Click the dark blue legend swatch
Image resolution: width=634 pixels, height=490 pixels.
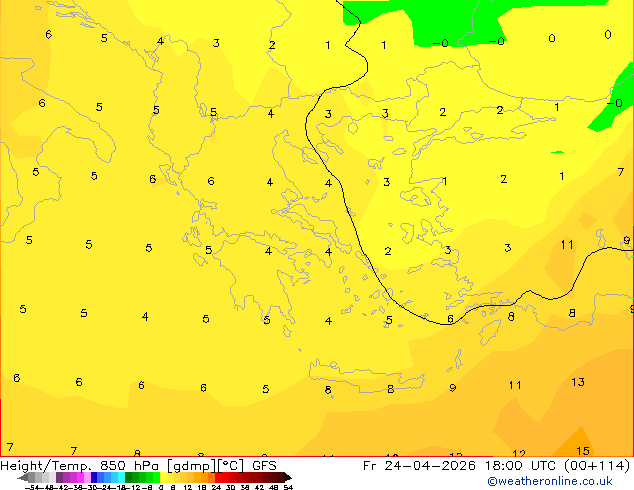(94, 477)
